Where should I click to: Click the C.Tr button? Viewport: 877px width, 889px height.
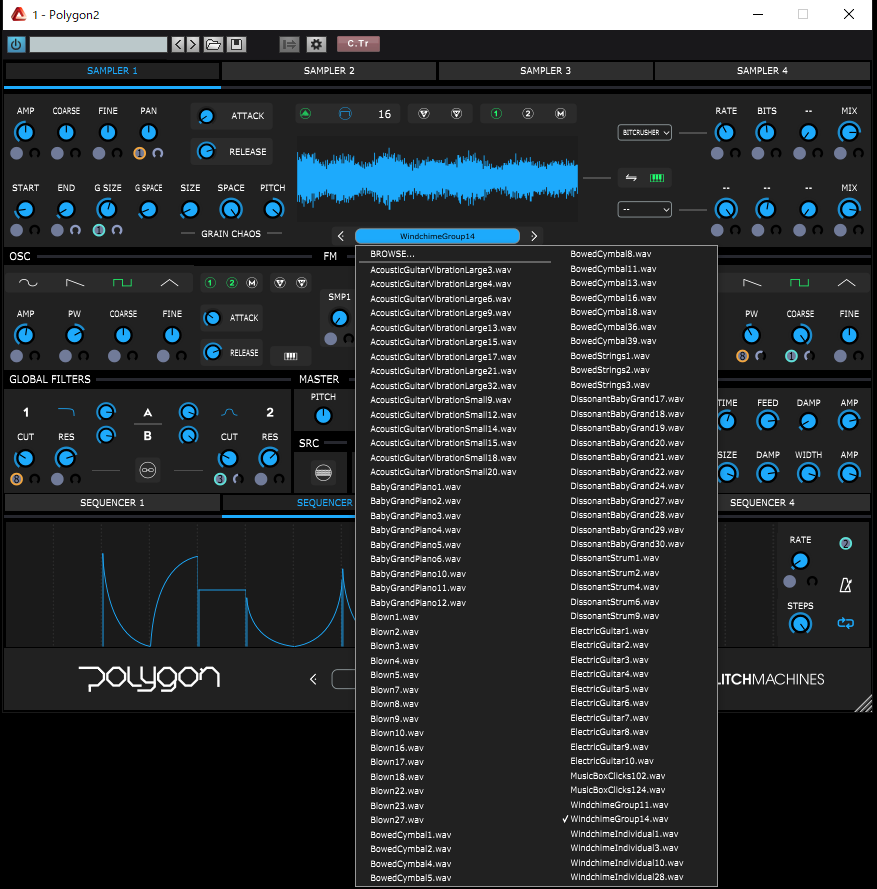[x=358, y=44]
